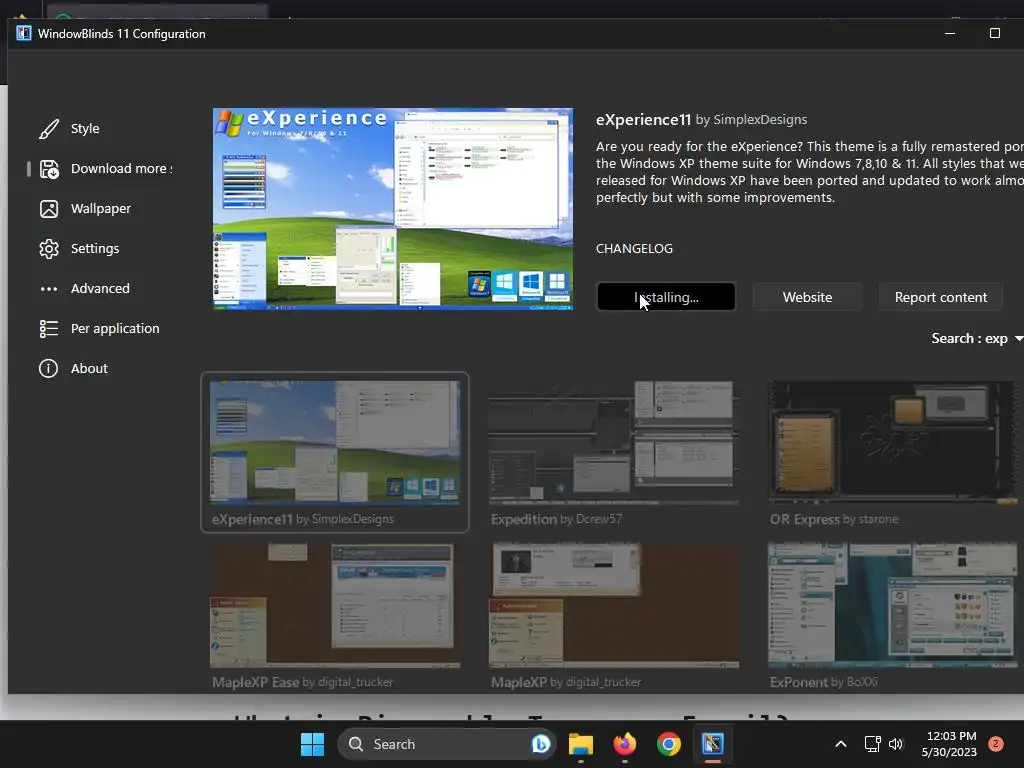
Task: Open the network status tray icon
Action: tap(872, 744)
